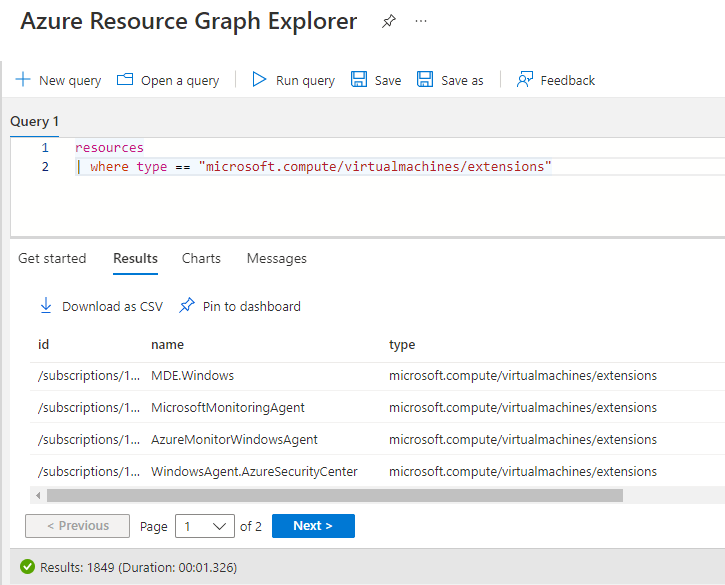This screenshot has height=585, width=725.
Task: Choose the Open a query label
Action: click(180, 80)
